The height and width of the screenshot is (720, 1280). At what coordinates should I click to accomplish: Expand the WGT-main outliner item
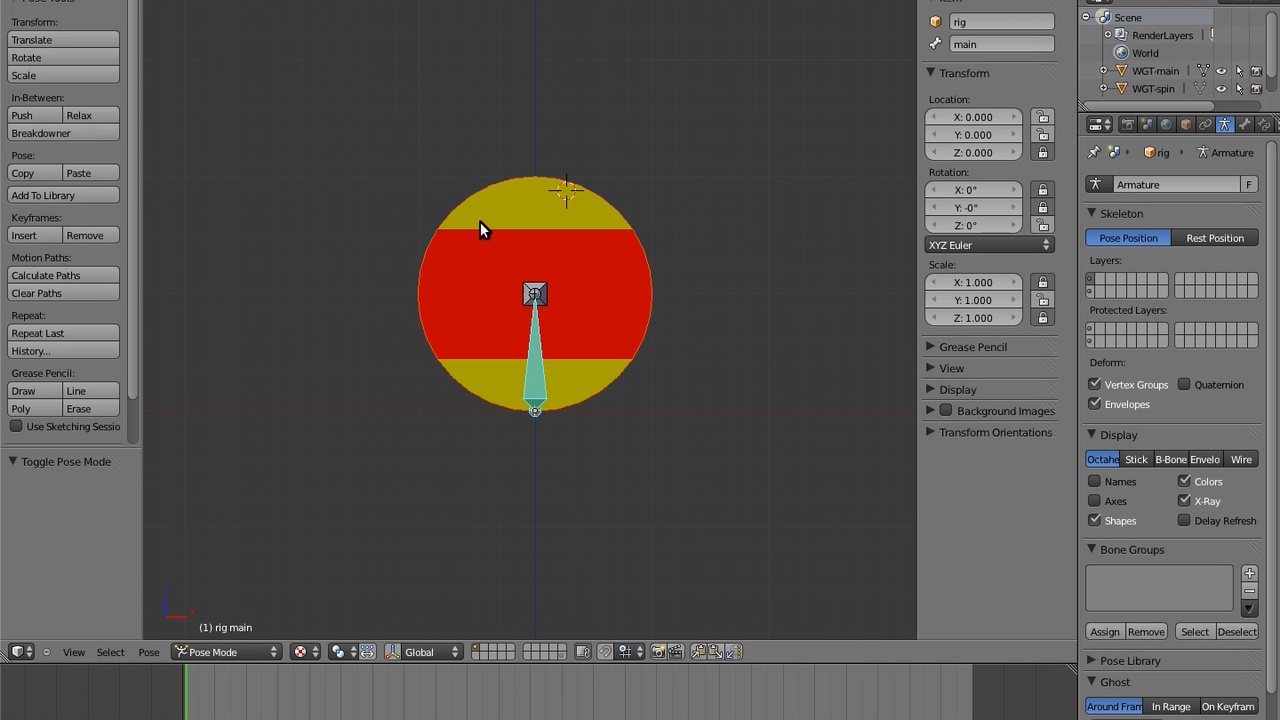pyautogui.click(x=1104, y=71)
